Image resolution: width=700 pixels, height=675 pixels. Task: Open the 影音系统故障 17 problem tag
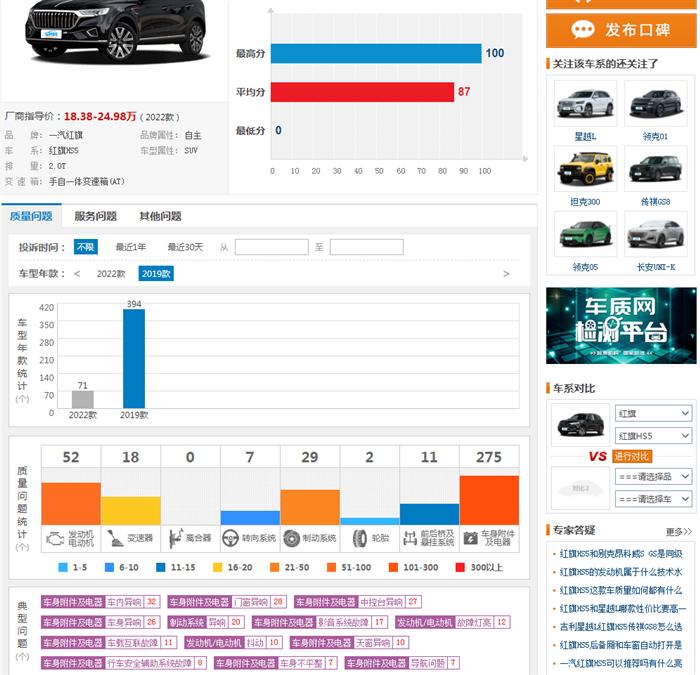point(320,622)
